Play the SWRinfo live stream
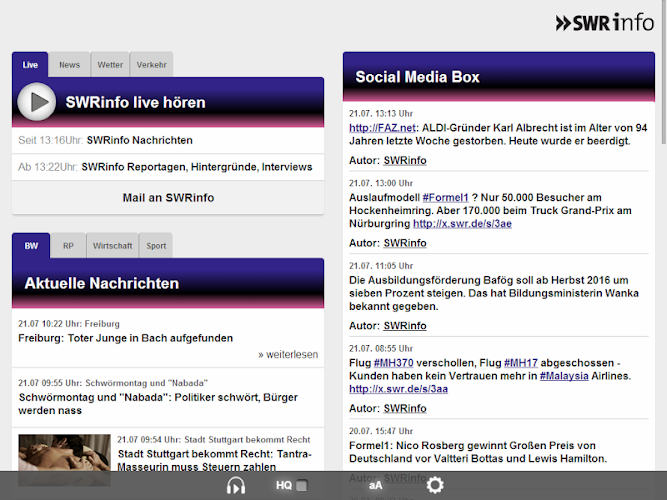This screenshot has height=500, width=667. tap(37, 102)
